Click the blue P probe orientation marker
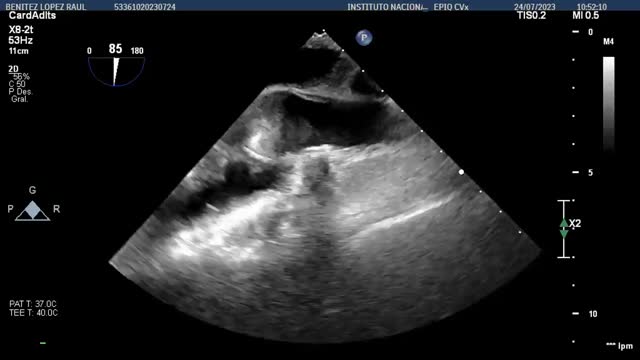 [x=364, y=38]
